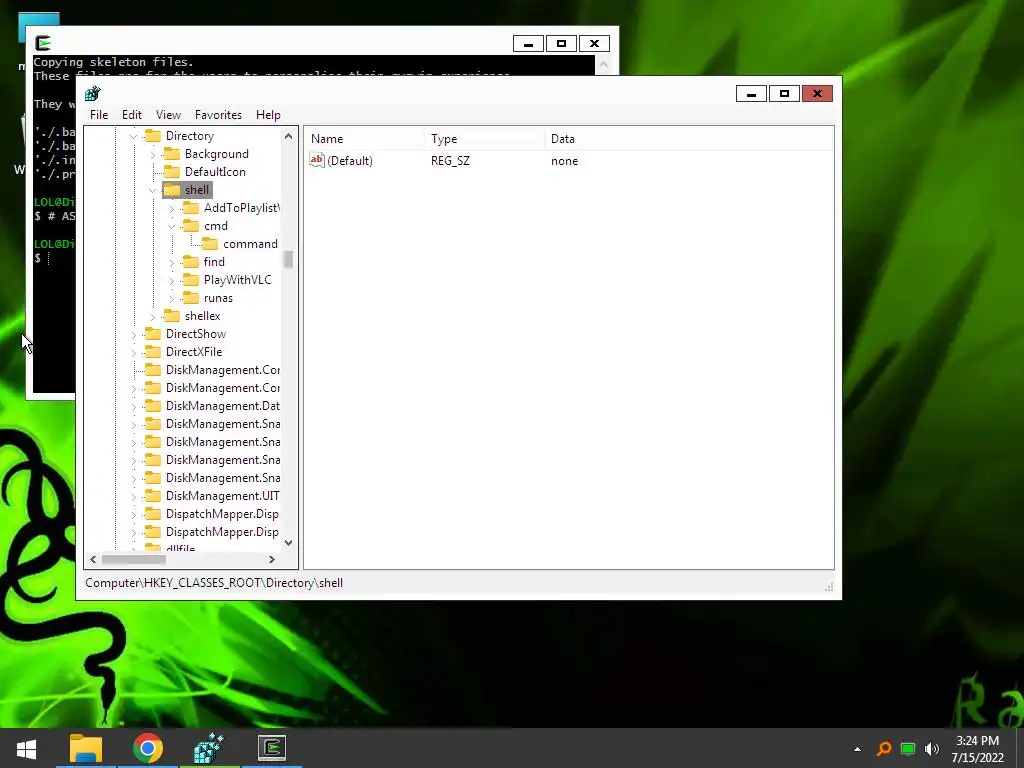Screen dimensions: 1024x768
Task: Select the DiskManagement.Dat key
Action: [222, 406]
